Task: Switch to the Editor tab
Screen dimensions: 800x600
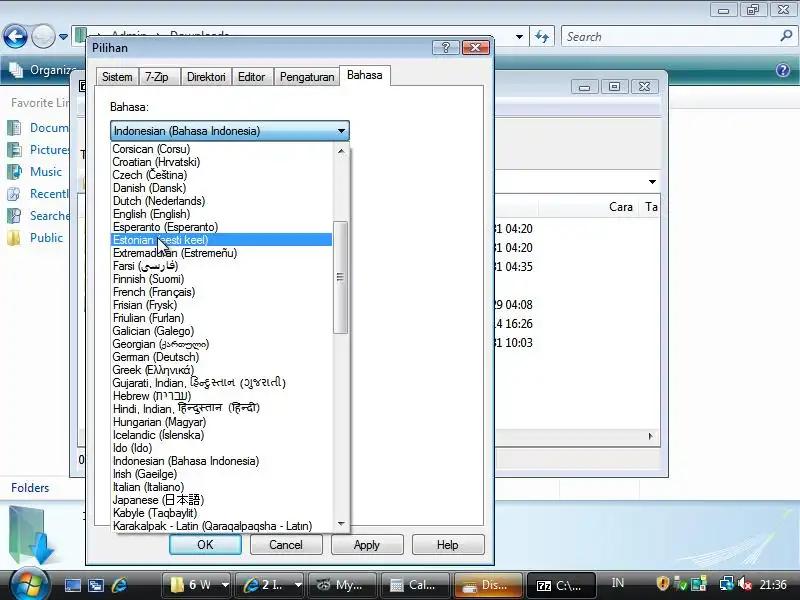Action: click(252, 77)
